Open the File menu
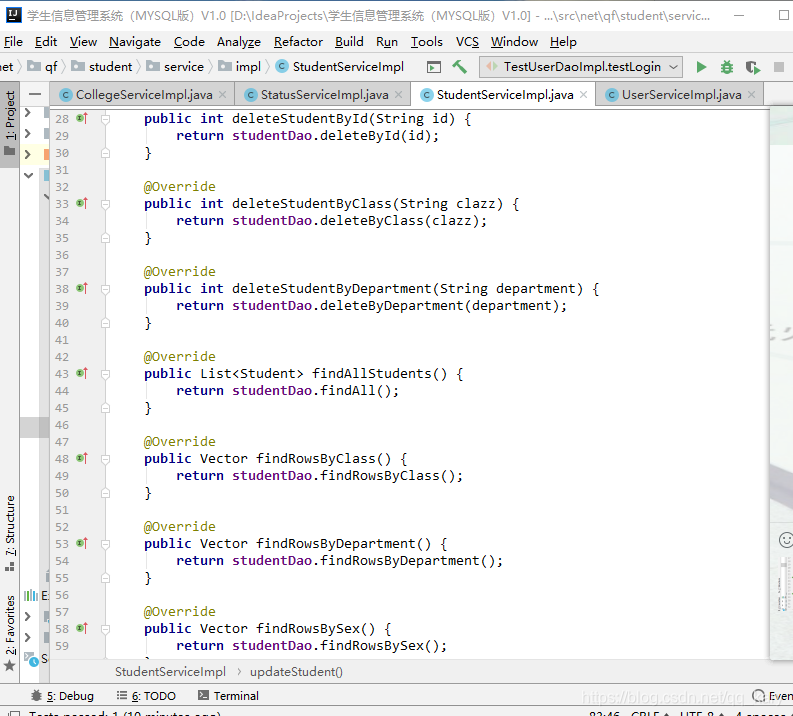The width and height of the screenshot is (793, 716). tap(13, 41)
